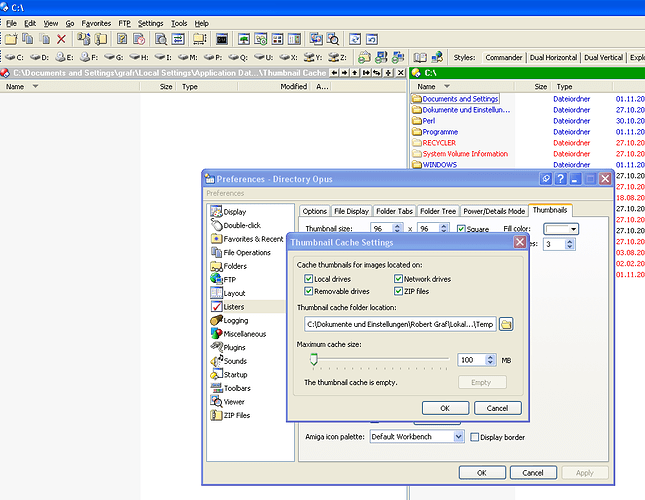This screenshot has width=645, height=500.
Task: Open network drive Z:
Action: [338, 58]
